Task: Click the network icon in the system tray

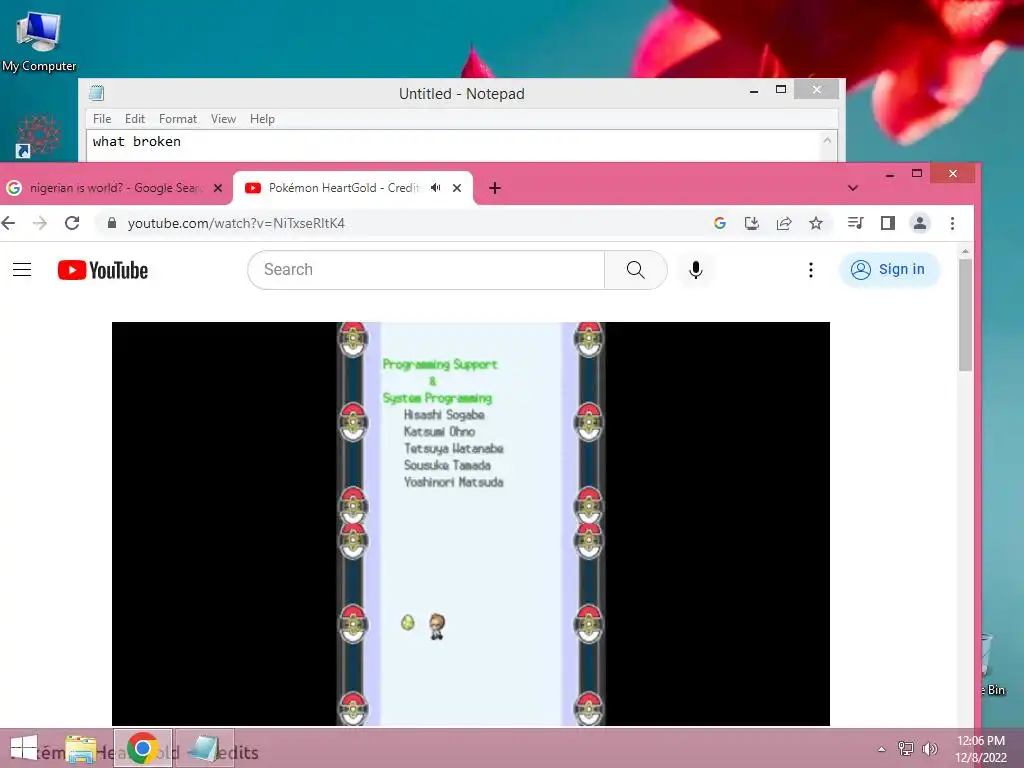Action: 906,748
